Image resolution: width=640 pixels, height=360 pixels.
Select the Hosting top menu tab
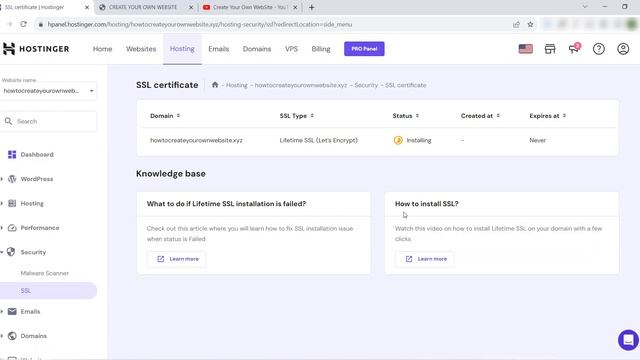(182, 49)
